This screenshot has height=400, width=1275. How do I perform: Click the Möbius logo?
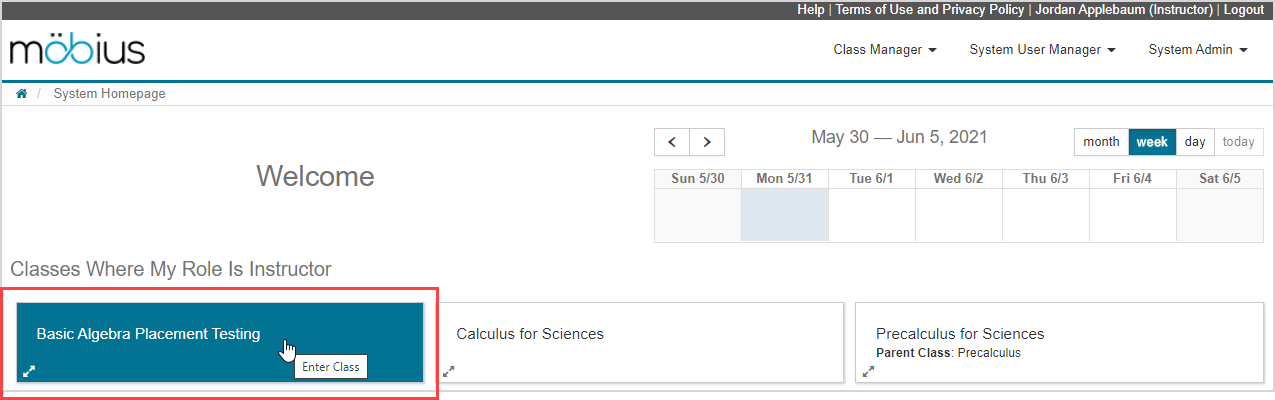click(77, 50)
